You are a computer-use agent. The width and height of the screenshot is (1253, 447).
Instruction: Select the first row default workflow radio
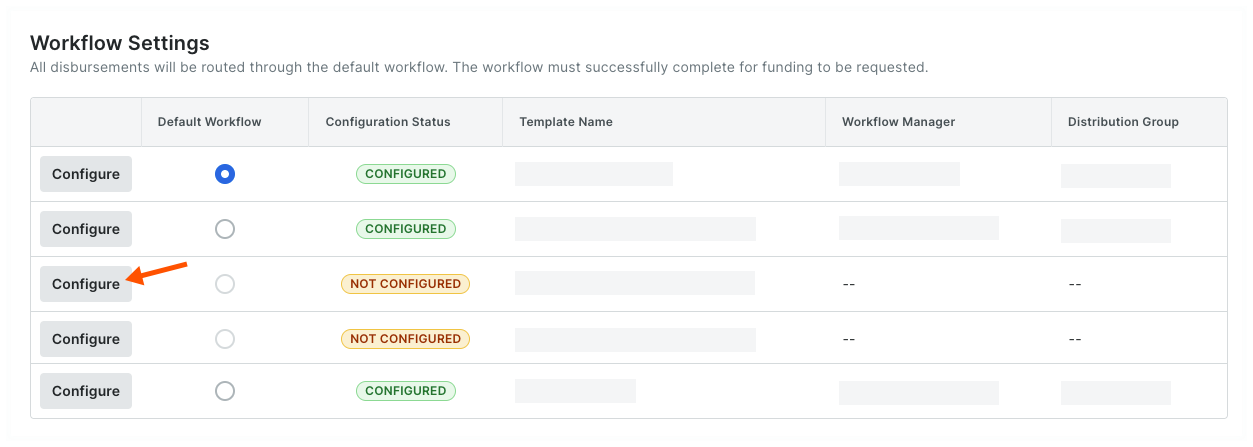click(225, 174)
